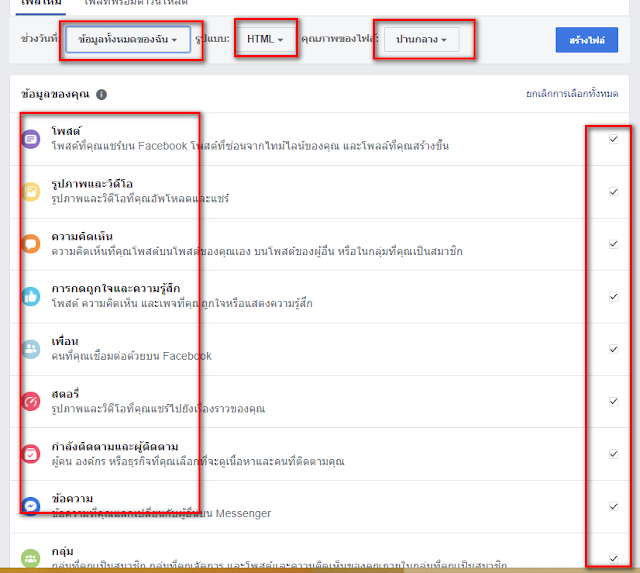Toggle the ข้อความ row checkbox
Screen dimensions: 640x573
tap(613, 506)
